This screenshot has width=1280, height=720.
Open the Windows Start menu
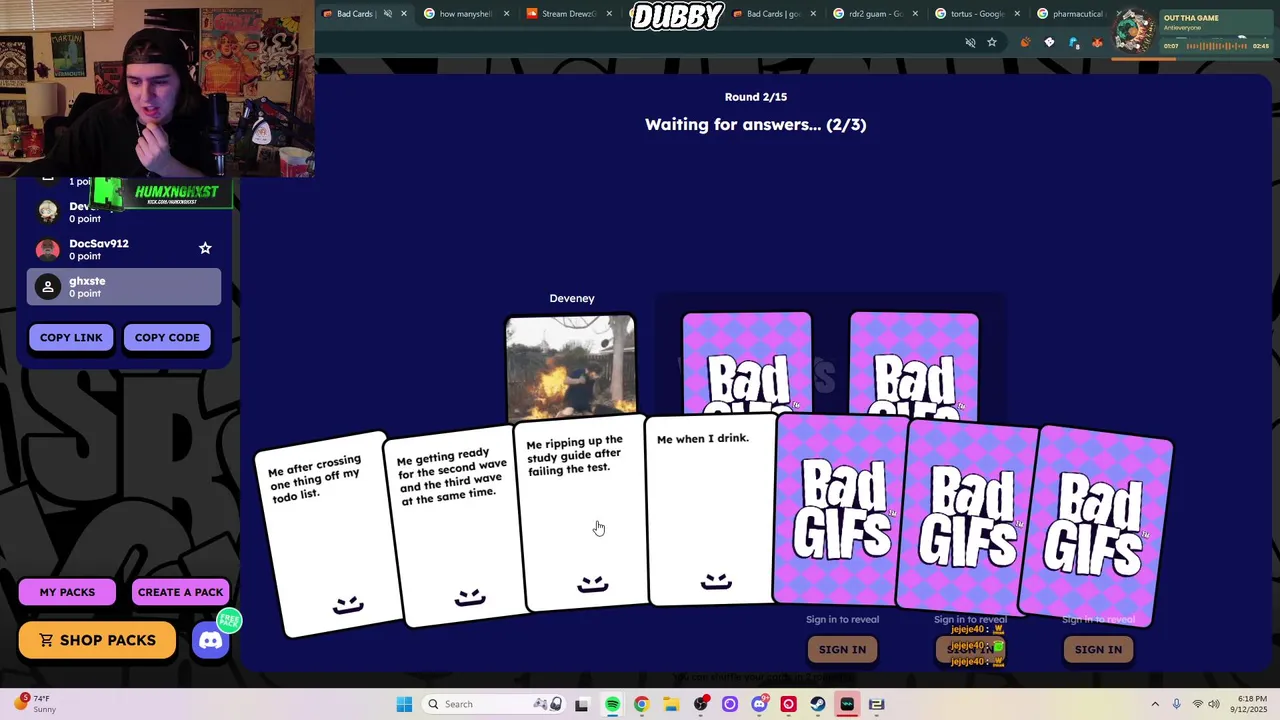404,704
